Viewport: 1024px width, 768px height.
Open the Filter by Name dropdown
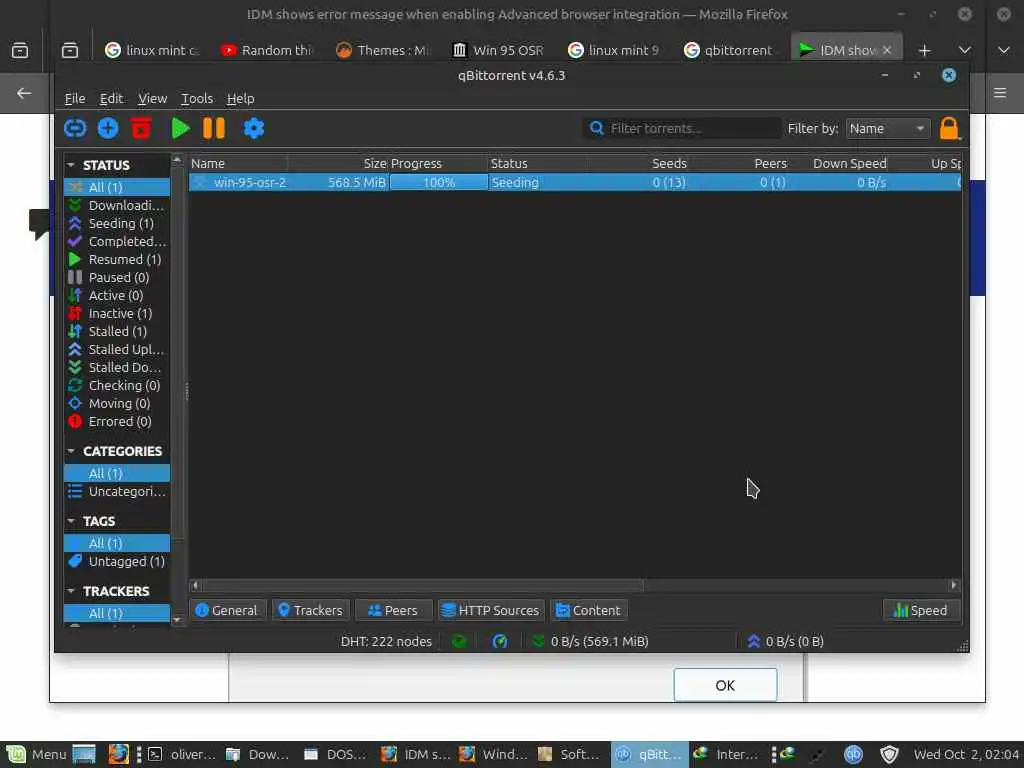coord(888,129)
